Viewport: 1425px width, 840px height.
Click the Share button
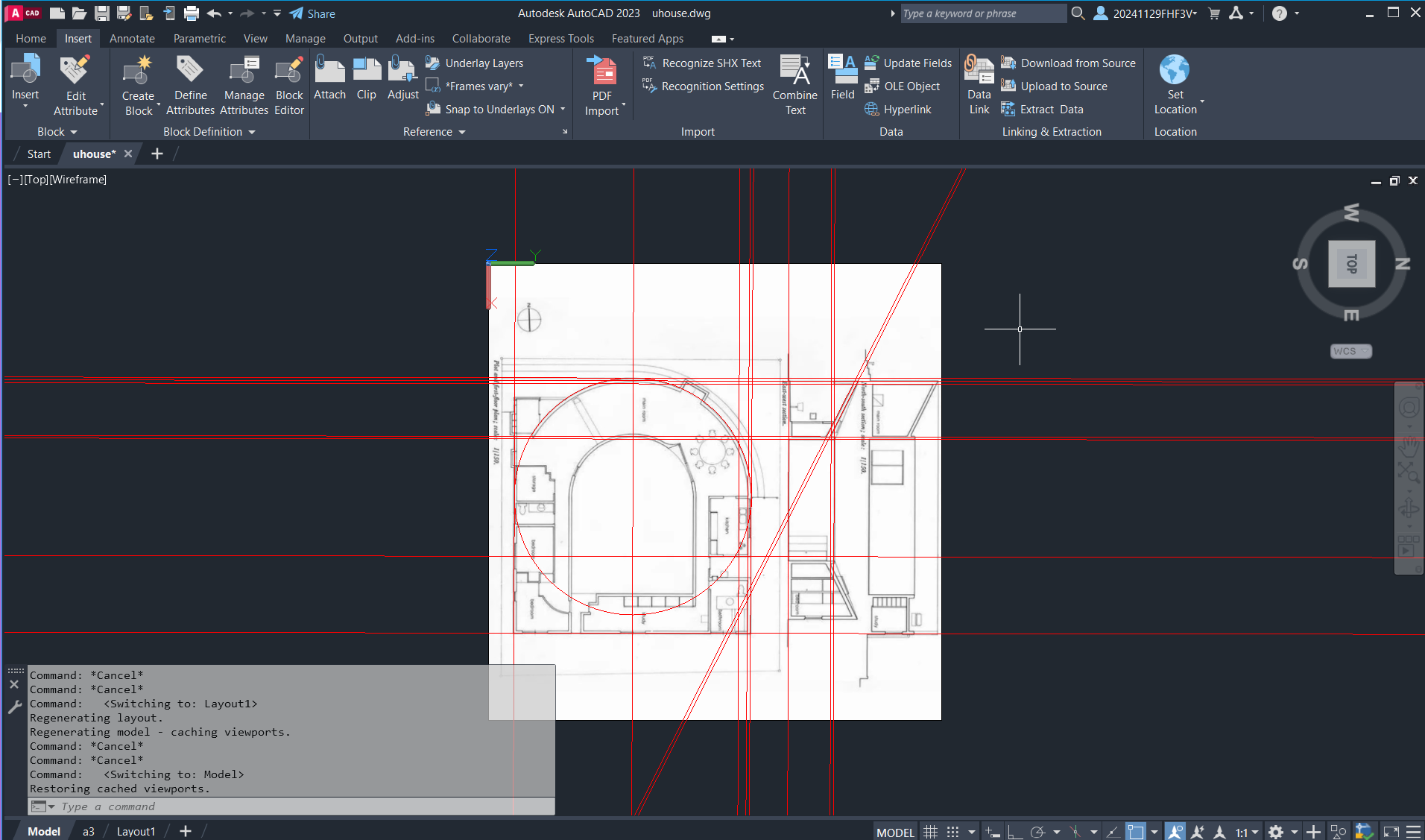pos(312,13)
